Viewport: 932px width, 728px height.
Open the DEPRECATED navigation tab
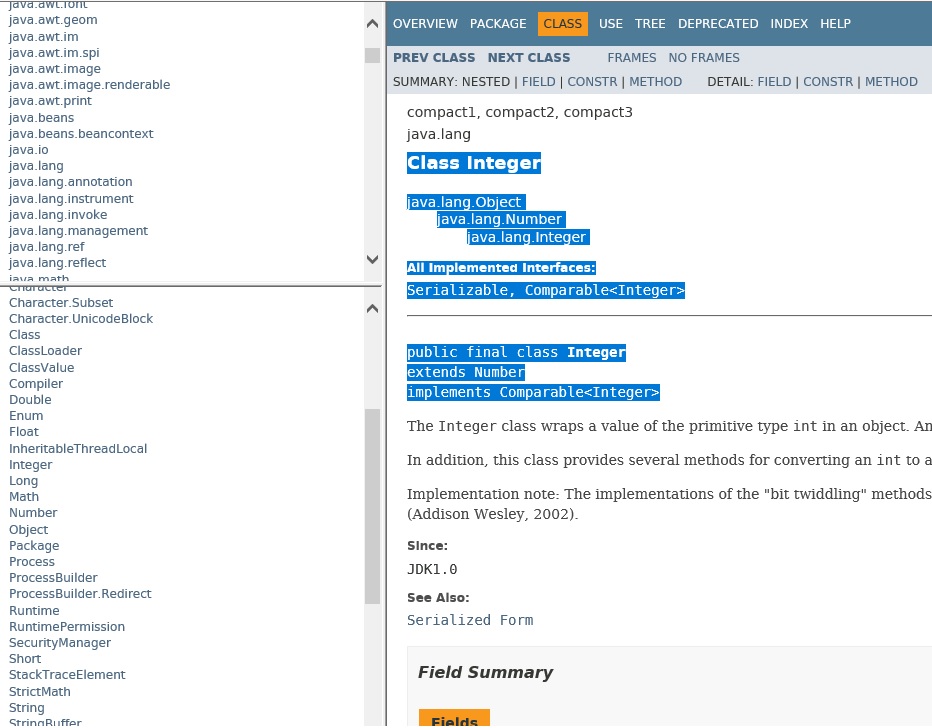tap(718, 24)
